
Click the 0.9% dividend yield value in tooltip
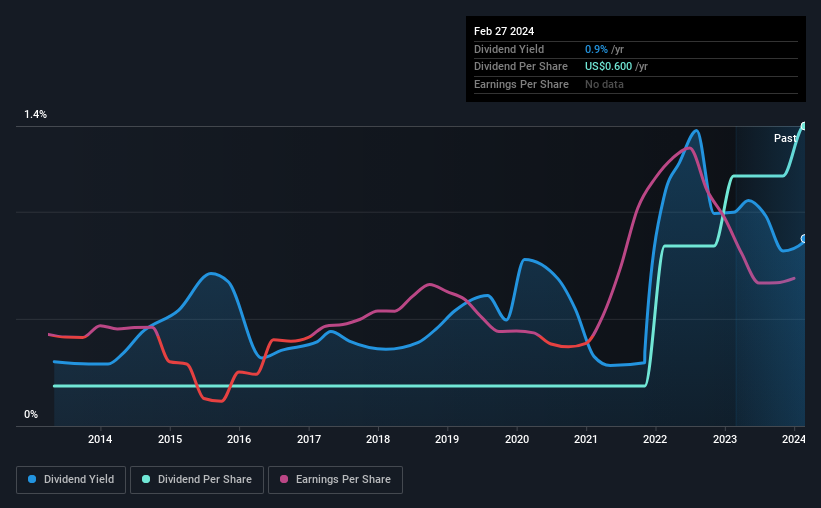pyautogui.click(x=596, y=49)
